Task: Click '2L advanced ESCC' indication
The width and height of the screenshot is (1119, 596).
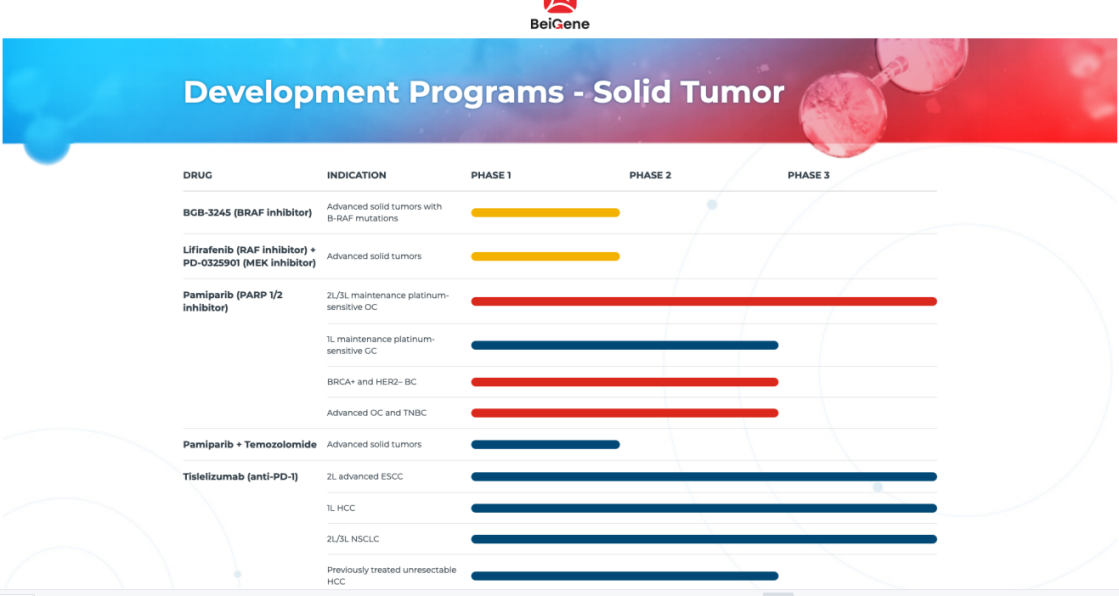Action: tap(365, 476)
